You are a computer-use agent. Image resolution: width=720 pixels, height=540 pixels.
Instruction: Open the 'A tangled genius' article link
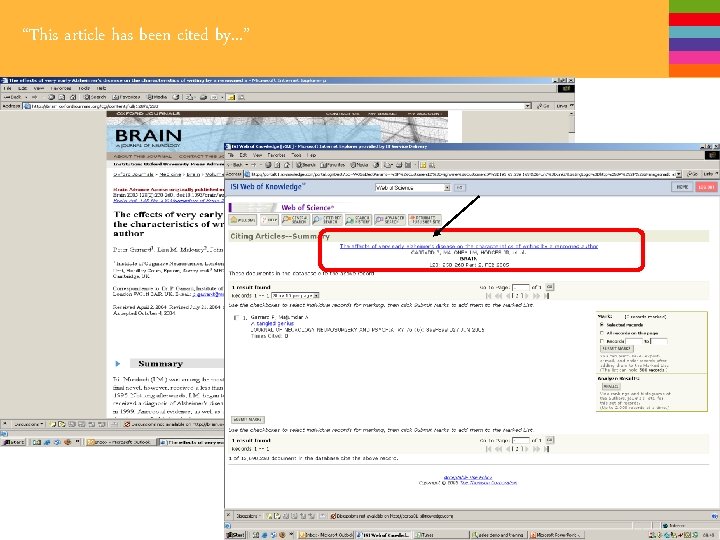click(x=272, y=324)
